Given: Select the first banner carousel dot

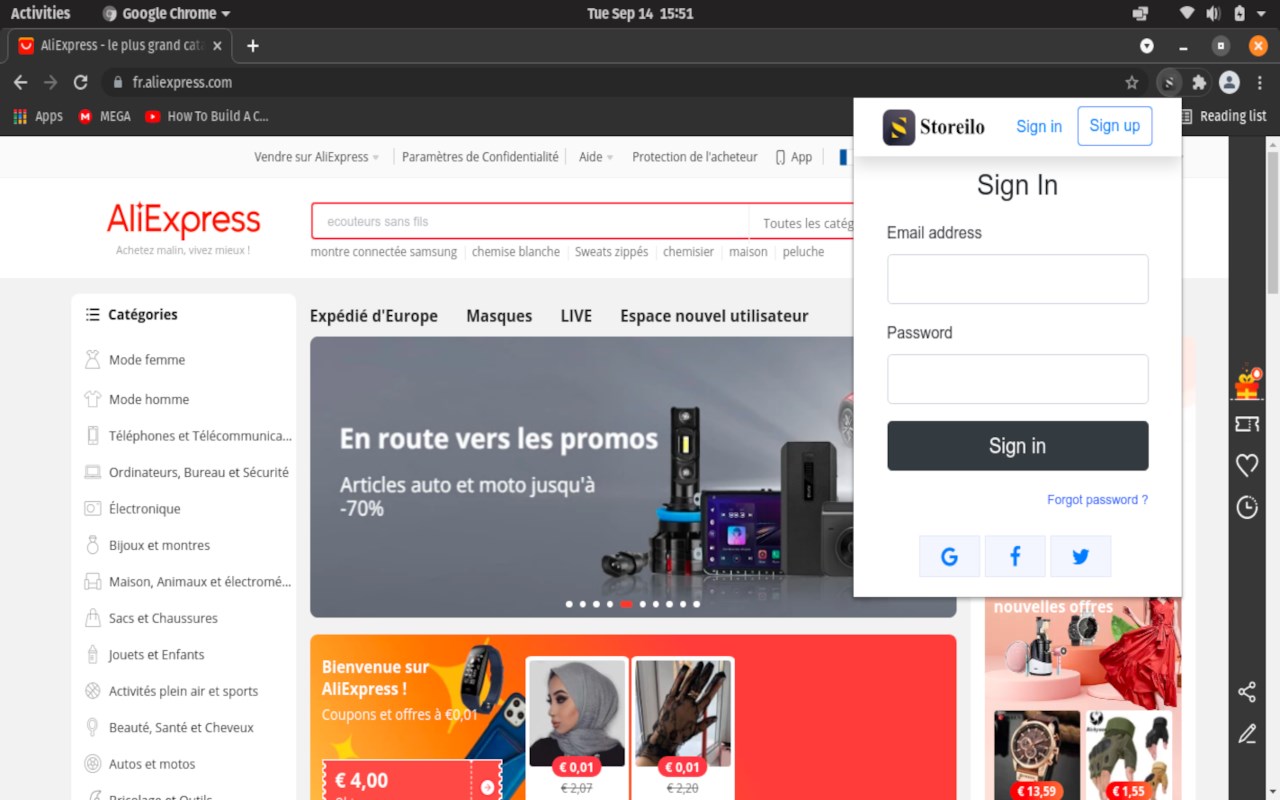Looking at the screenshot, I should 569,604.
